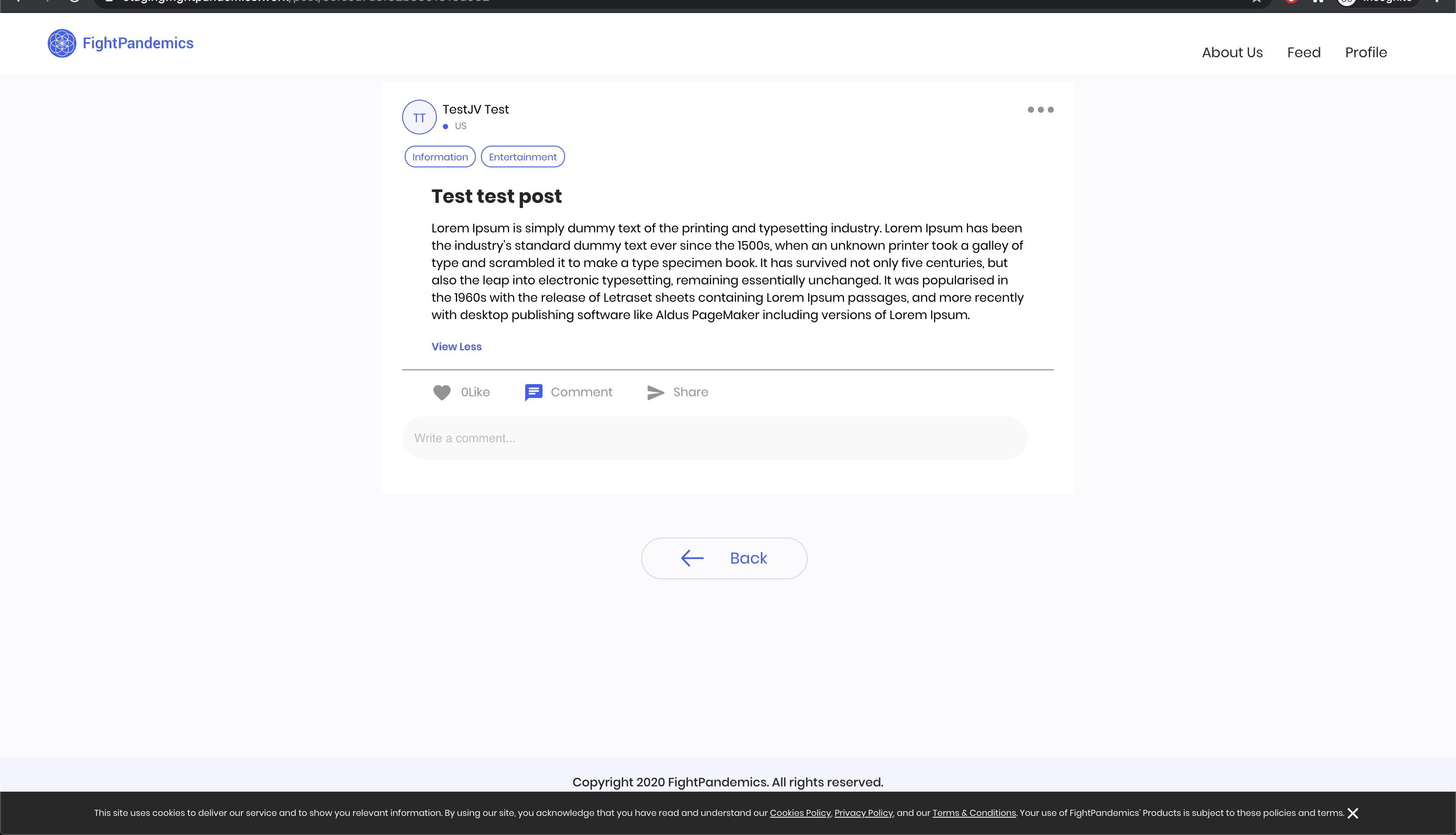The image size is (1456, 835).
Task: Go to the Feed page
Action: tap(1303, 52)
